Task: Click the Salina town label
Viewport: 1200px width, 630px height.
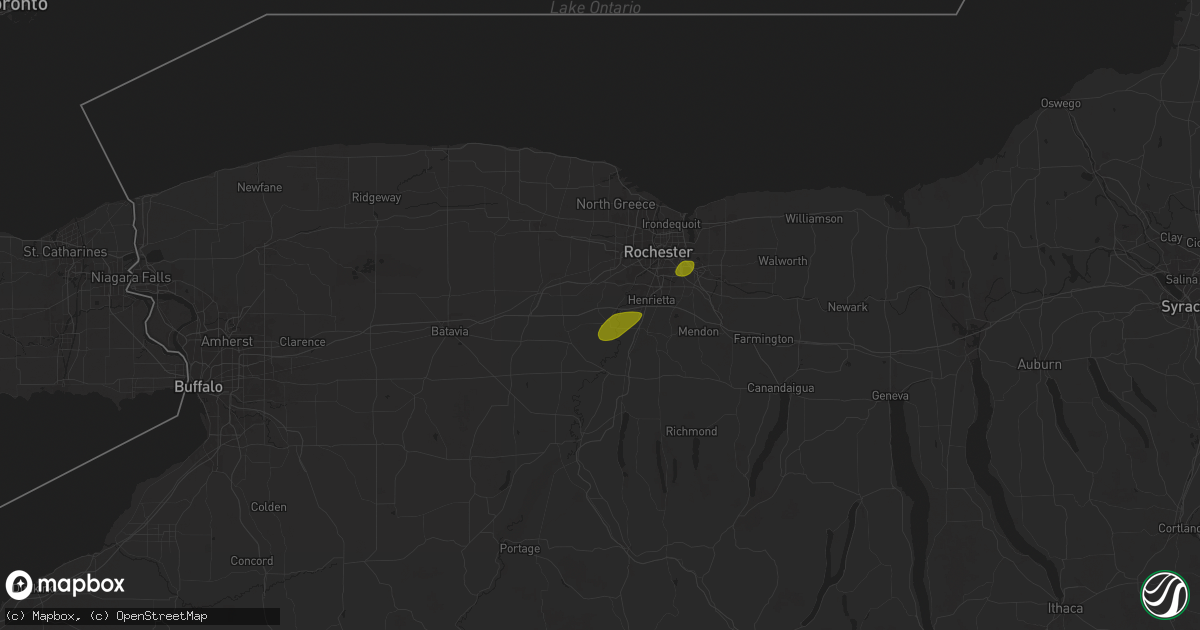Action: 1184,278
